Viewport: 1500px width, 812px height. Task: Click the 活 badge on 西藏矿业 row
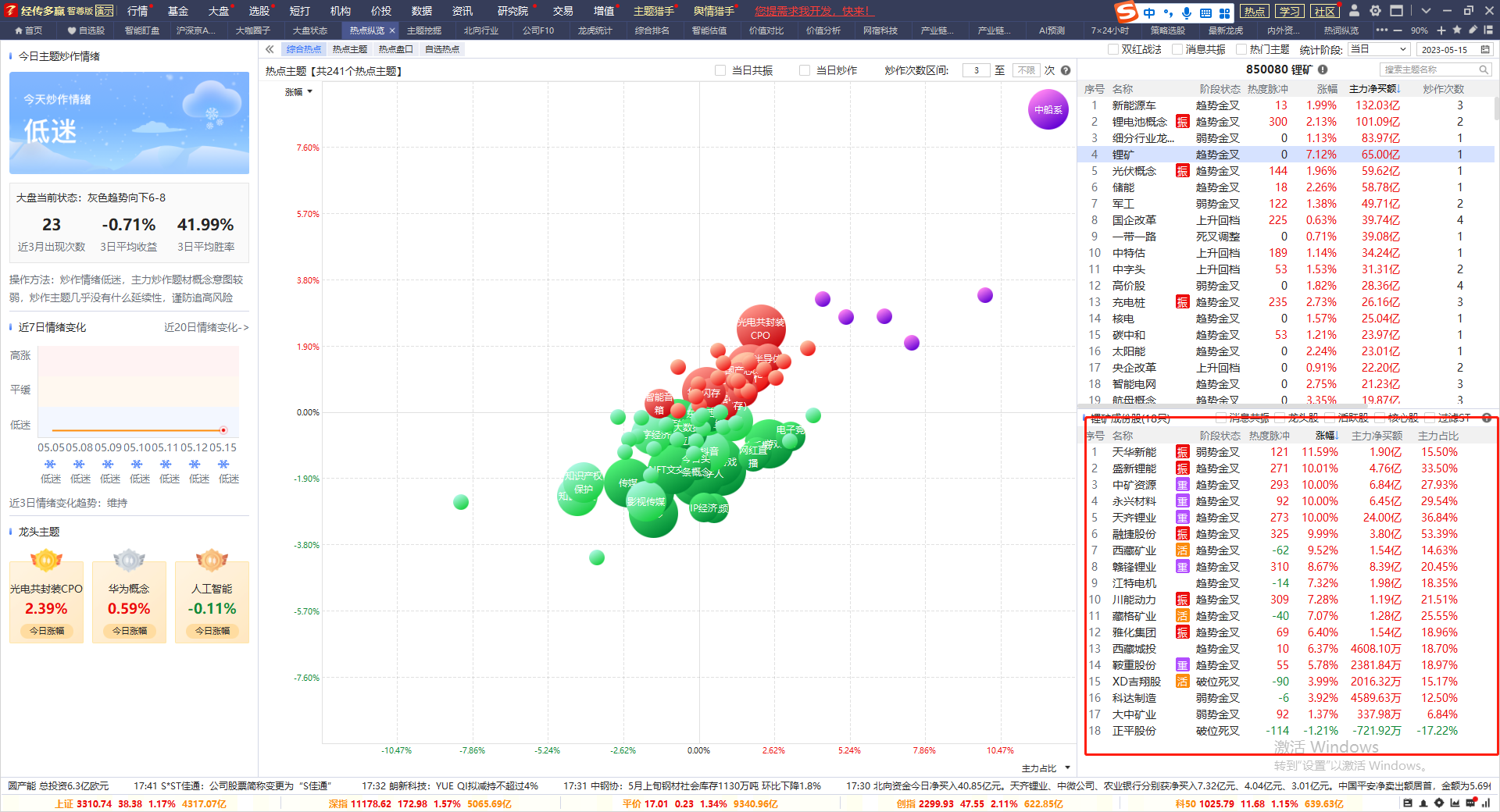pos(1182,550)
